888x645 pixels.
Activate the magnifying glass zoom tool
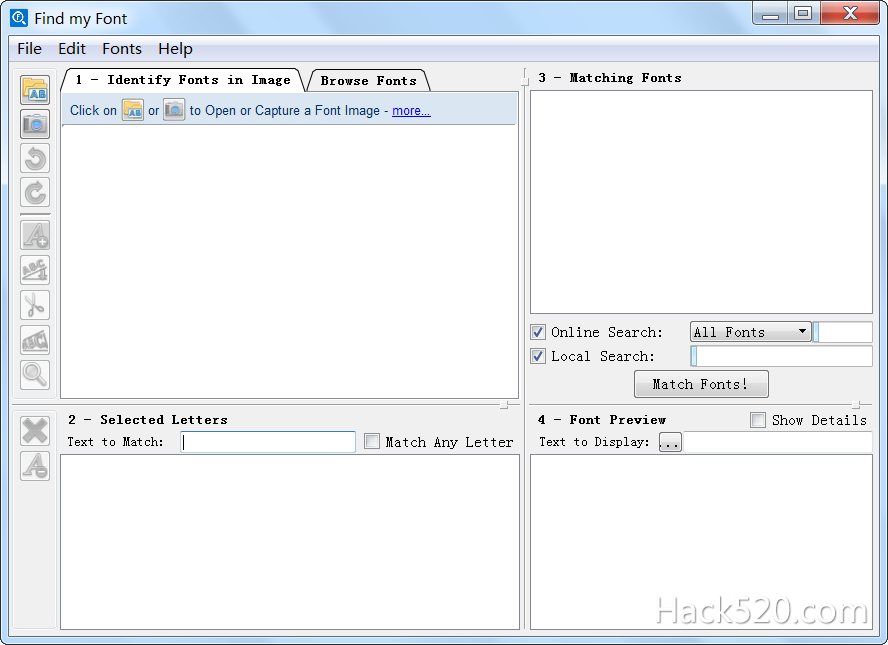point(35,375)
